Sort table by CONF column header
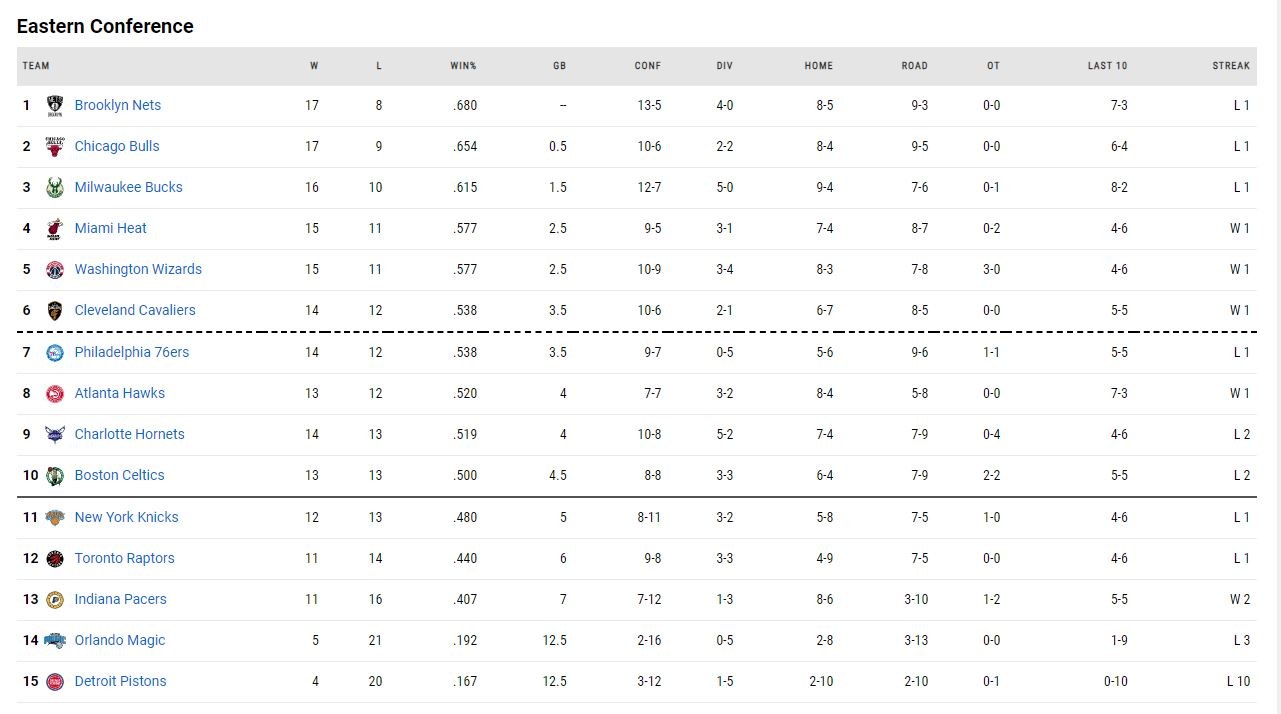 [647, 66]
